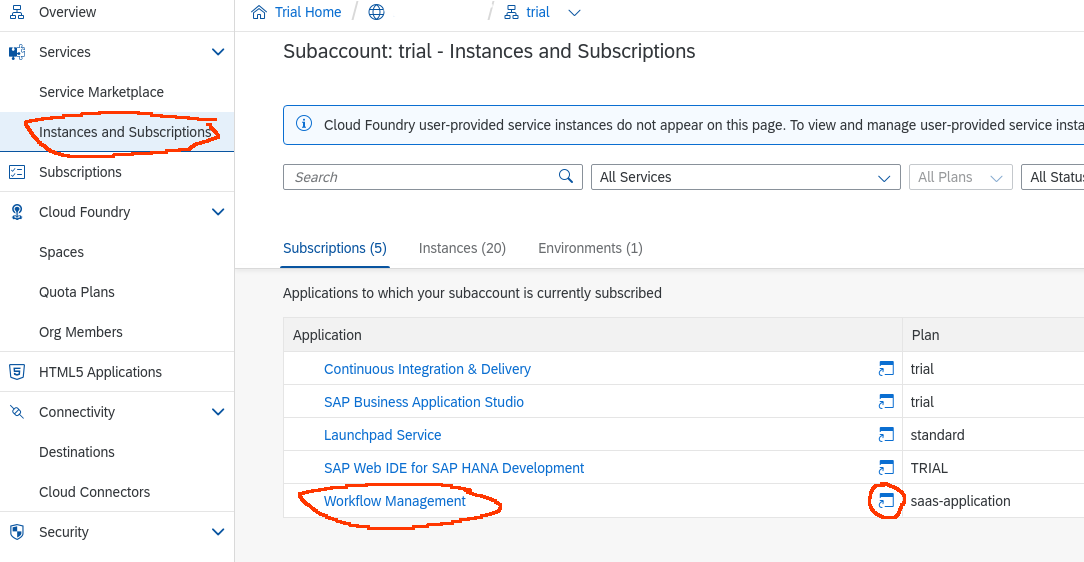Launch SAP Web IDE via go-to-application icon

pyautogui.click(x=886, y=468)
